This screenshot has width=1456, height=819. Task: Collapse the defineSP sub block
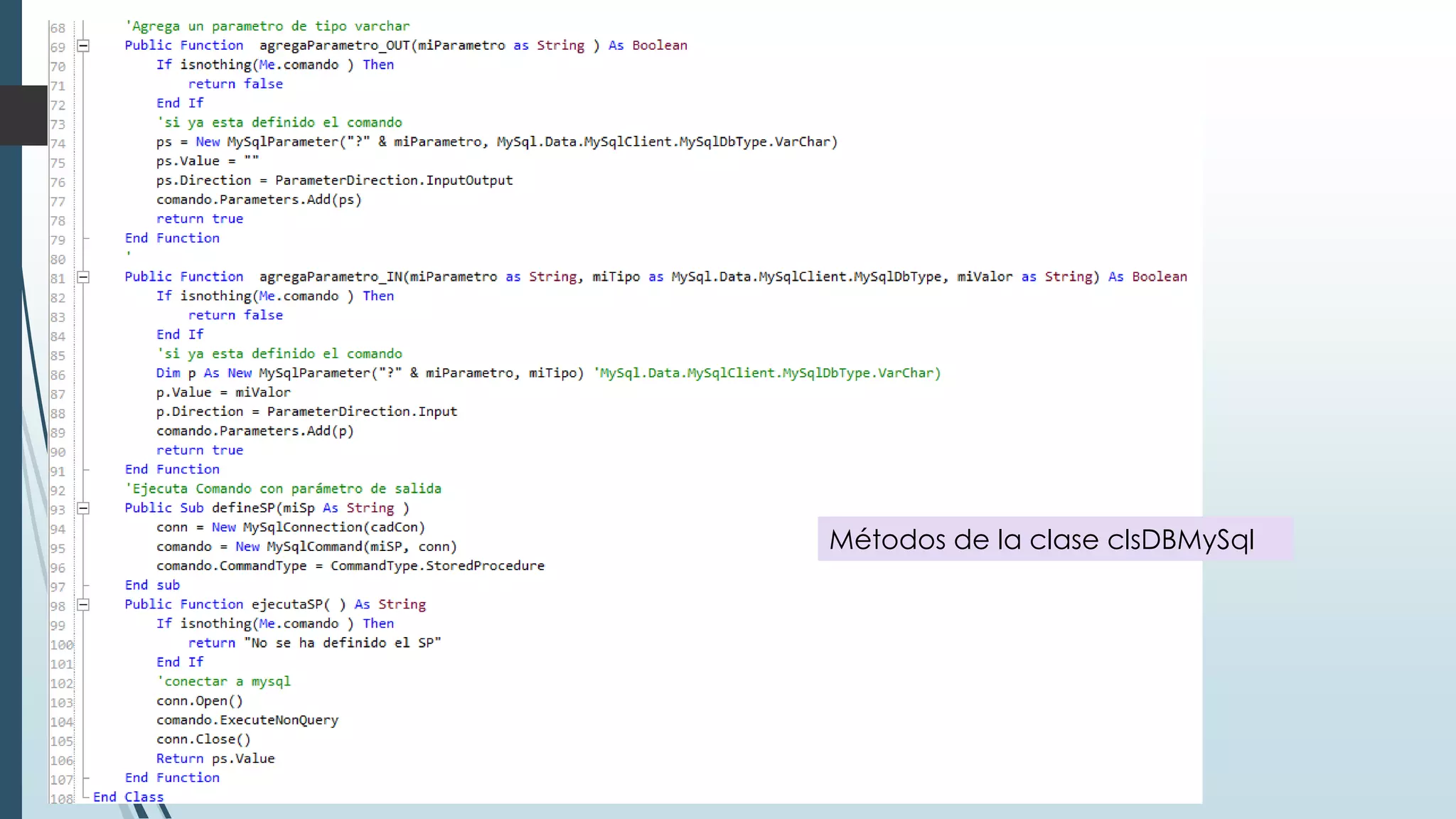pos(83,508)
